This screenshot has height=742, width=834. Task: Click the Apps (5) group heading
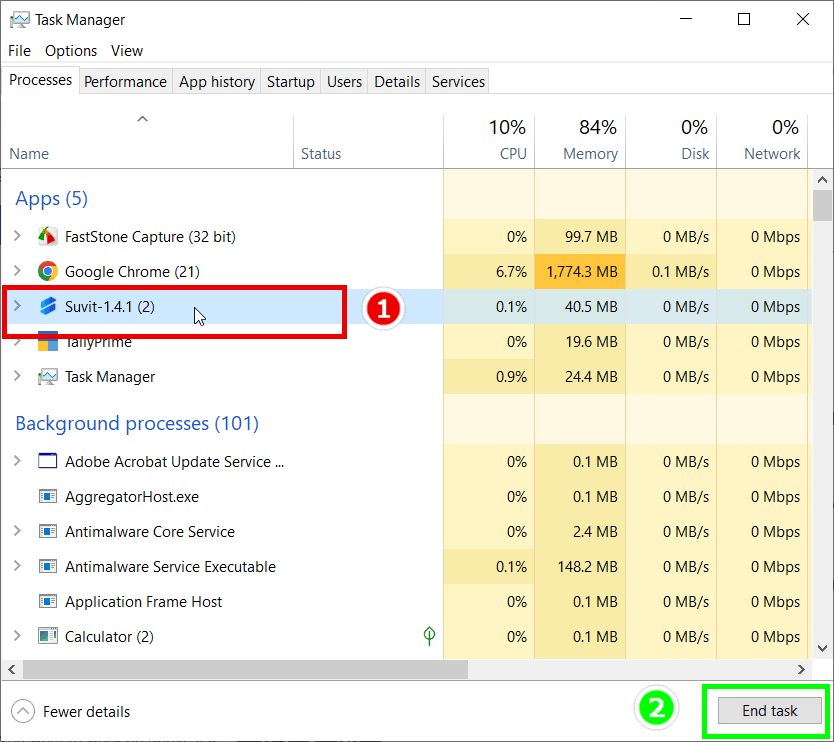(51, 198)
